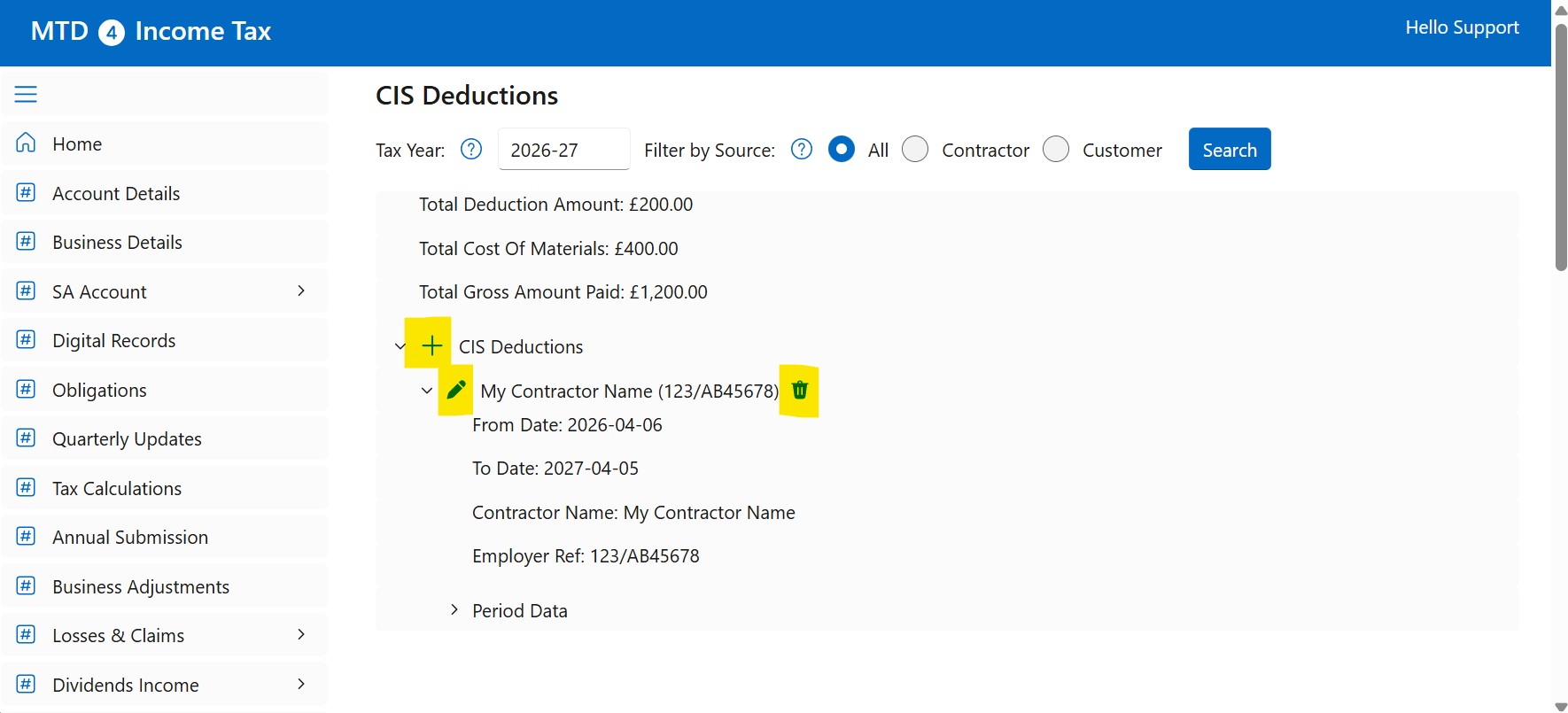Select the Customer source filter
The width and height of the screenshot is (1568, 713).
click(x=1056, y=149)
